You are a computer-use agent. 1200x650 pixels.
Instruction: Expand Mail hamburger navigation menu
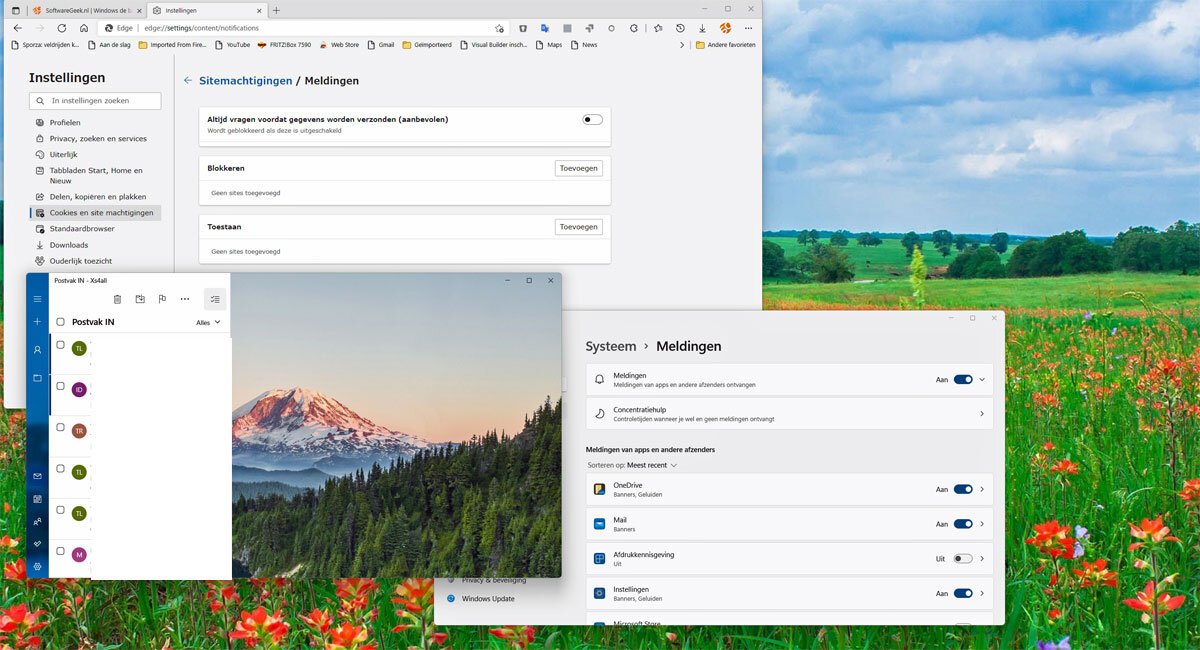[37, 299]
